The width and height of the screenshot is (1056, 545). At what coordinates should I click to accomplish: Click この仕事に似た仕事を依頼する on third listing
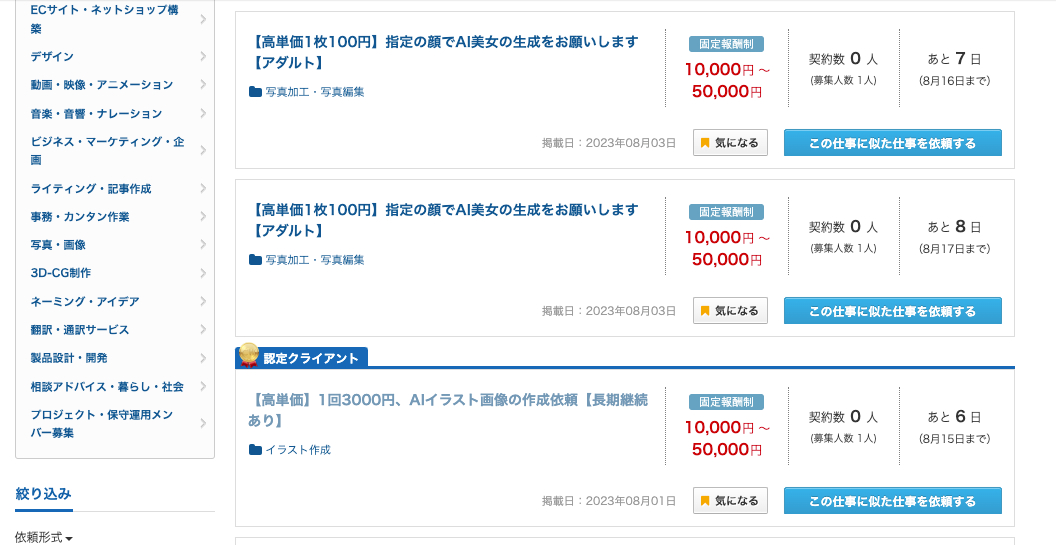892,501
